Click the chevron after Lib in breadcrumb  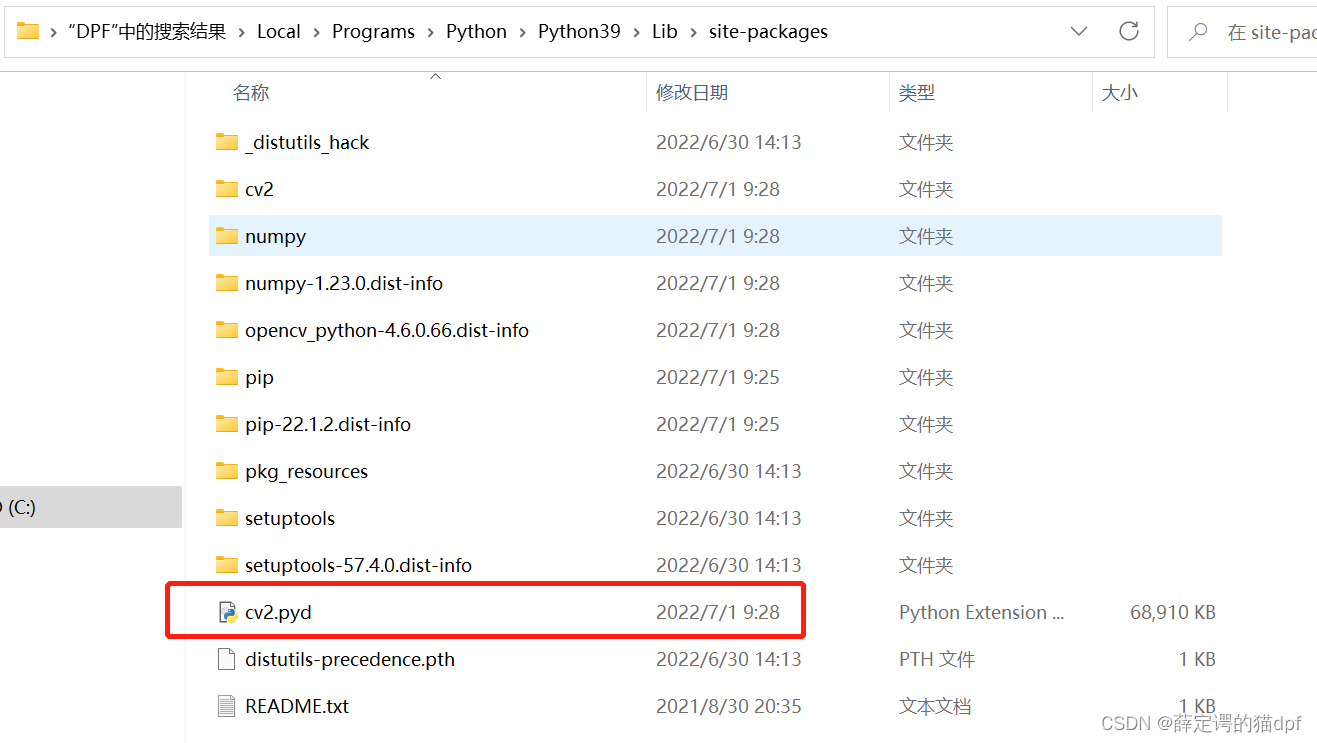[x=692, y=31]
